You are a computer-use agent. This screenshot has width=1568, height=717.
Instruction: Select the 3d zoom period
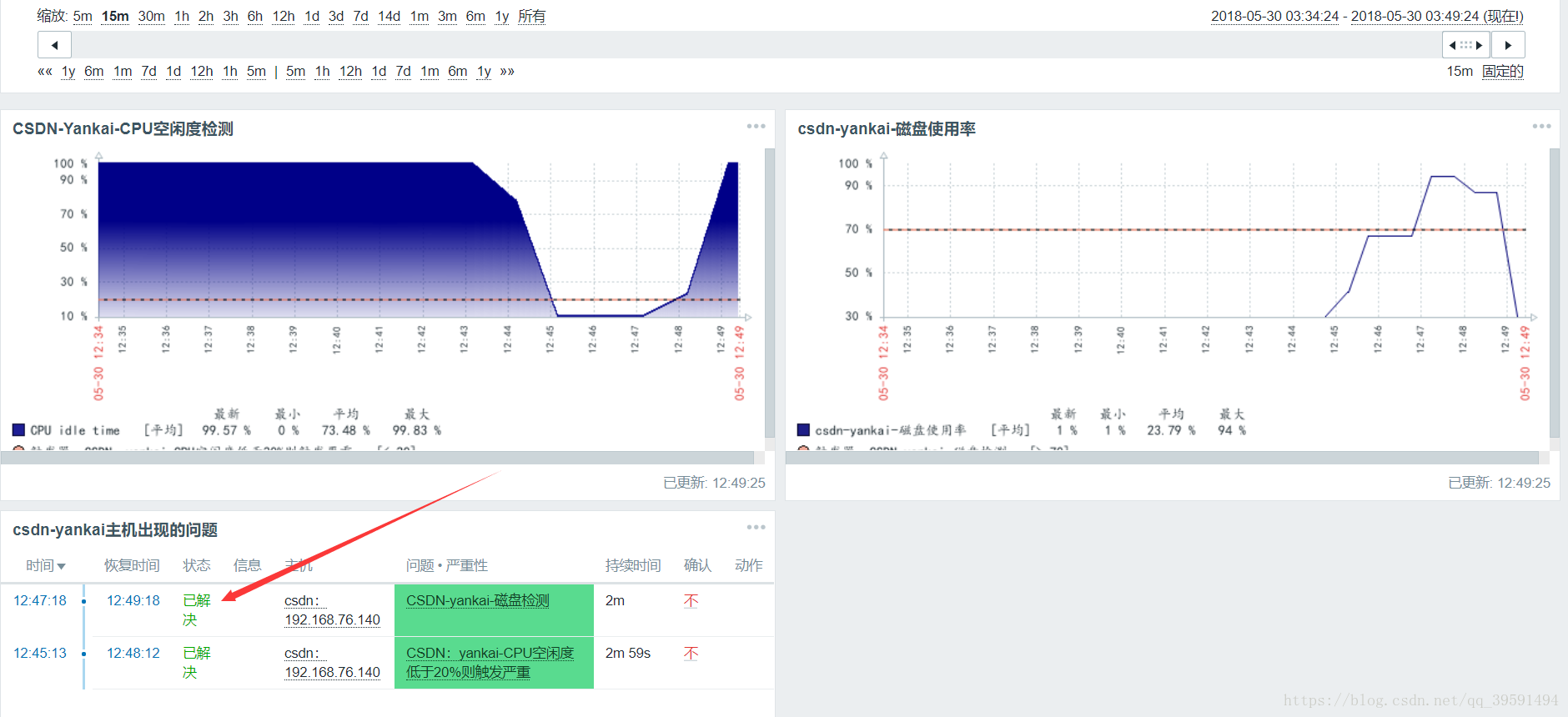[x=336, y=17]
